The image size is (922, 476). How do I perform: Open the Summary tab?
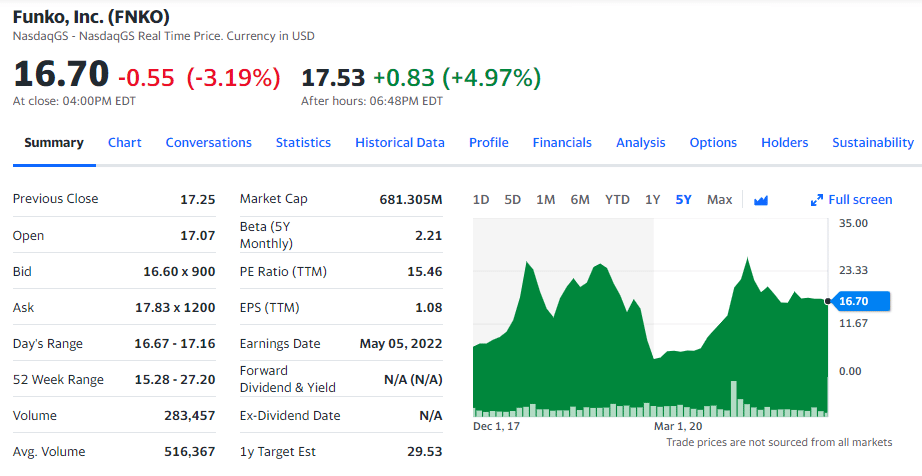[x=54, y=143]
